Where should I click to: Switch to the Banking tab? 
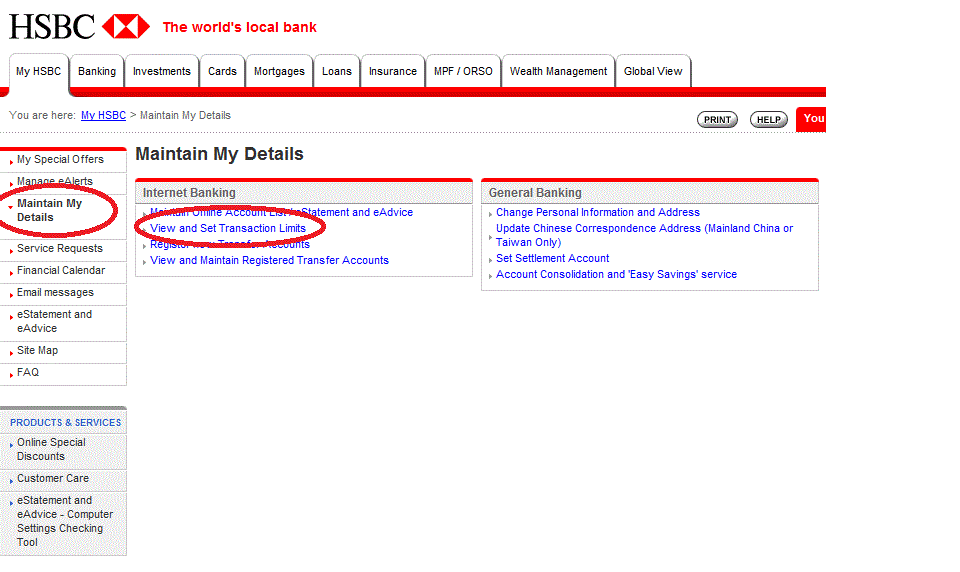(97, 72)
